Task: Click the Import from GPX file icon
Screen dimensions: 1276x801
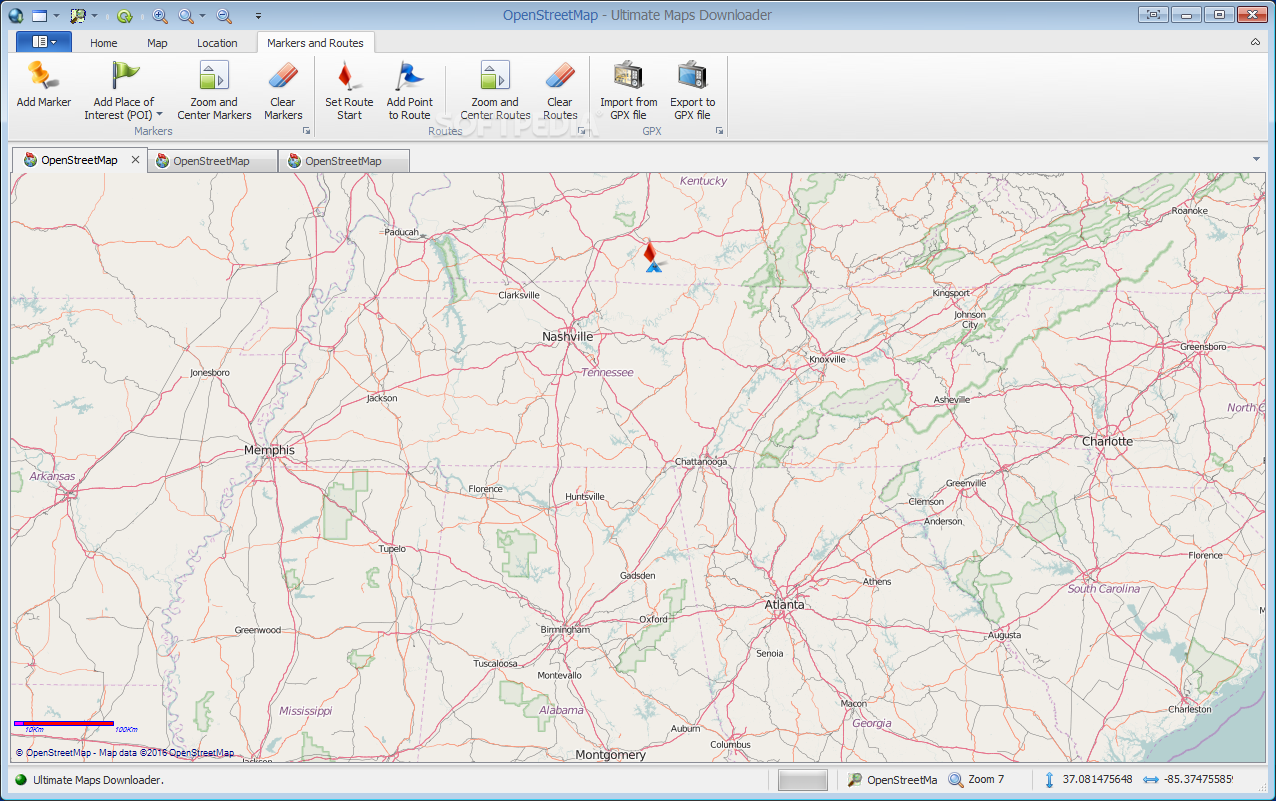Action: click(x=629, y=75)
